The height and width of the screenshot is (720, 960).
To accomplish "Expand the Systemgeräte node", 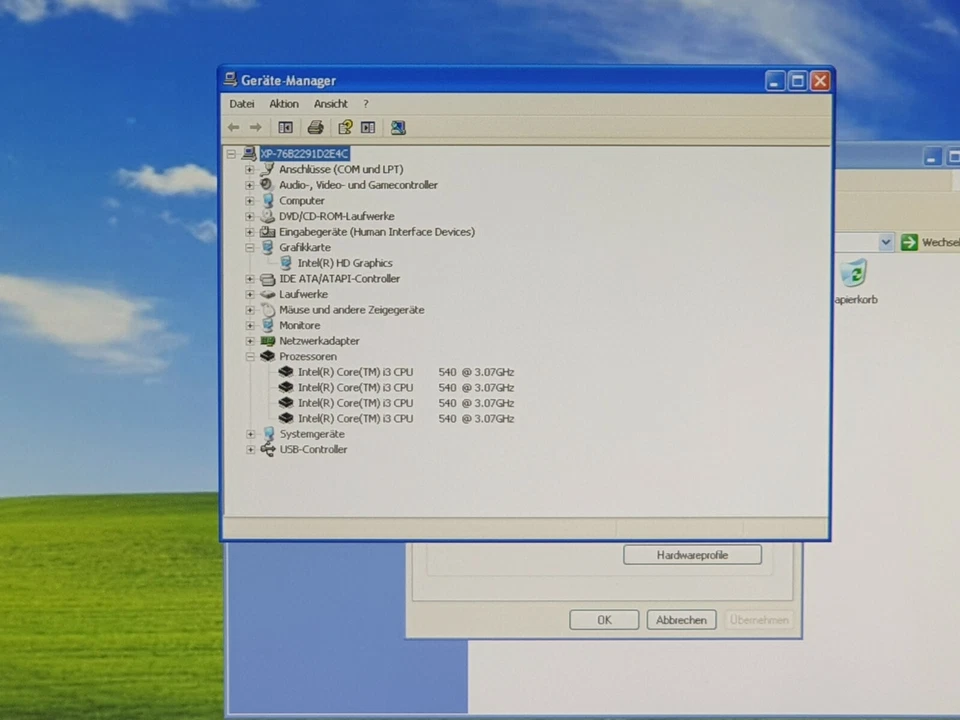I will pyautogui.click(x=250, y=434).
